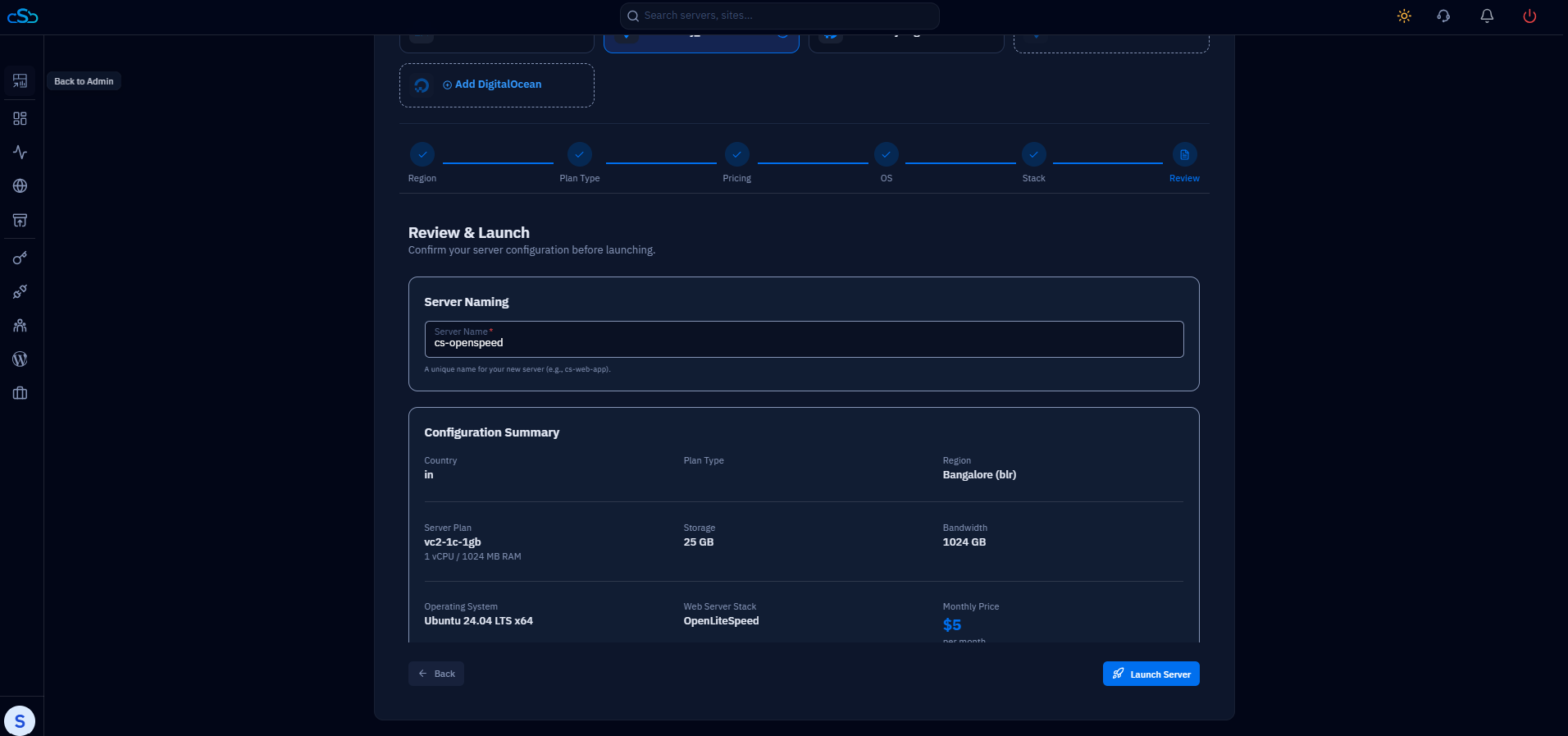Open notifications bell

1487,16
